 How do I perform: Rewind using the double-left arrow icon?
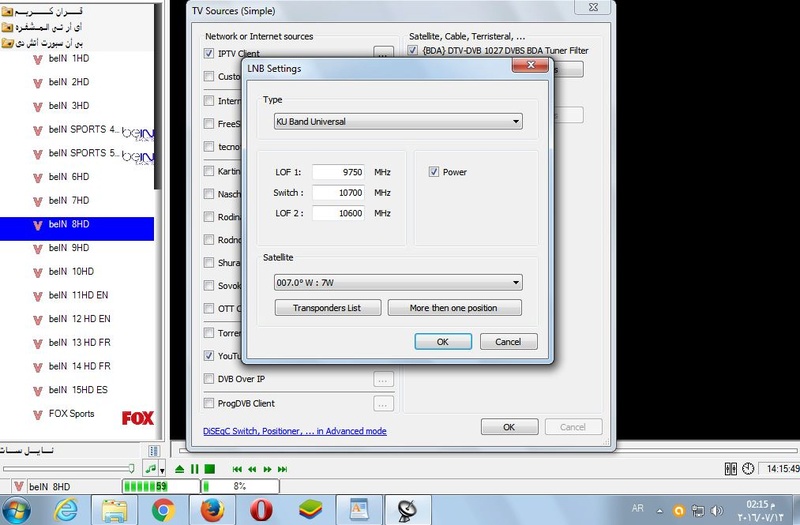point(252,469)
